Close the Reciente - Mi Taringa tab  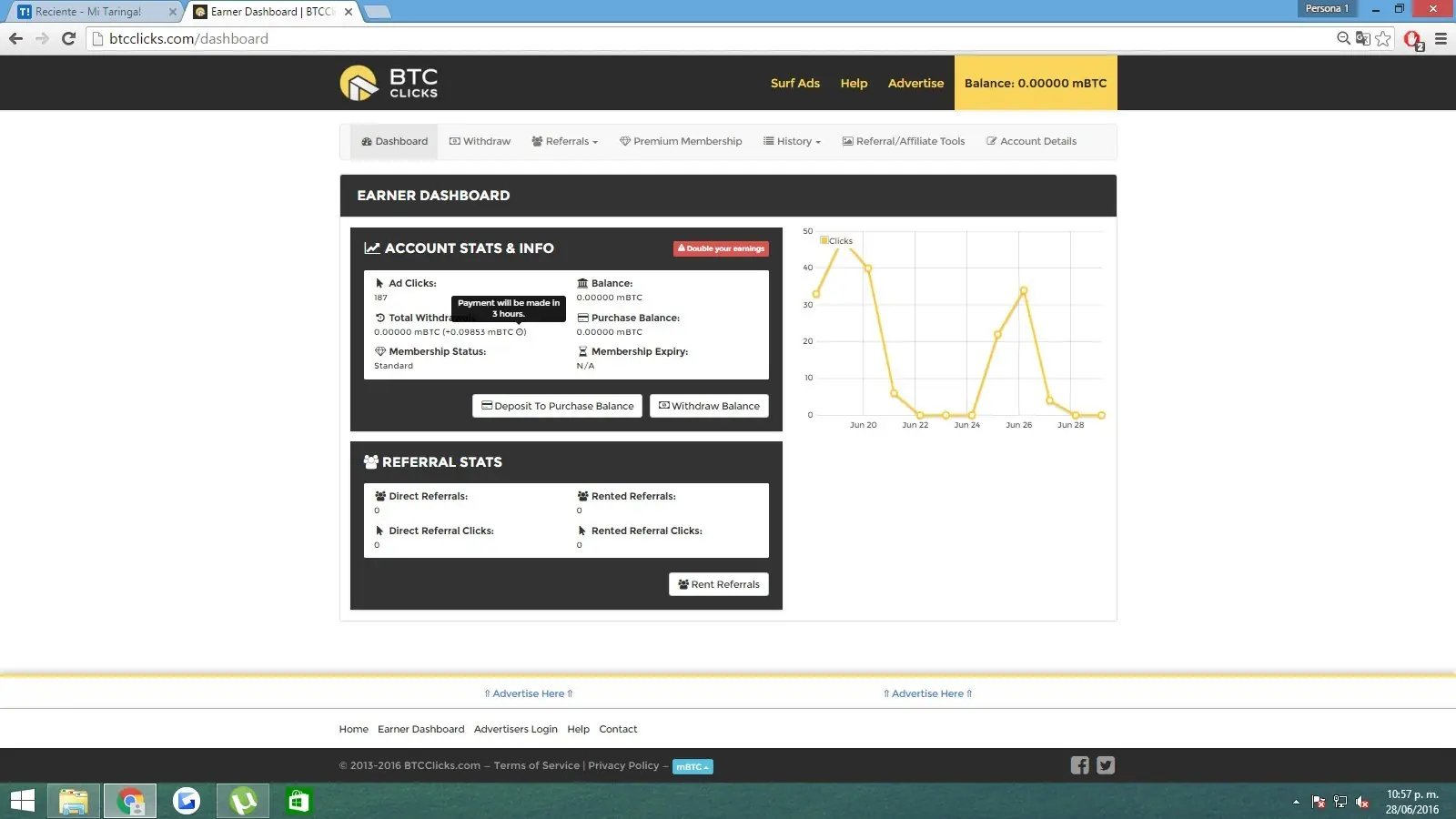[173, 12]
